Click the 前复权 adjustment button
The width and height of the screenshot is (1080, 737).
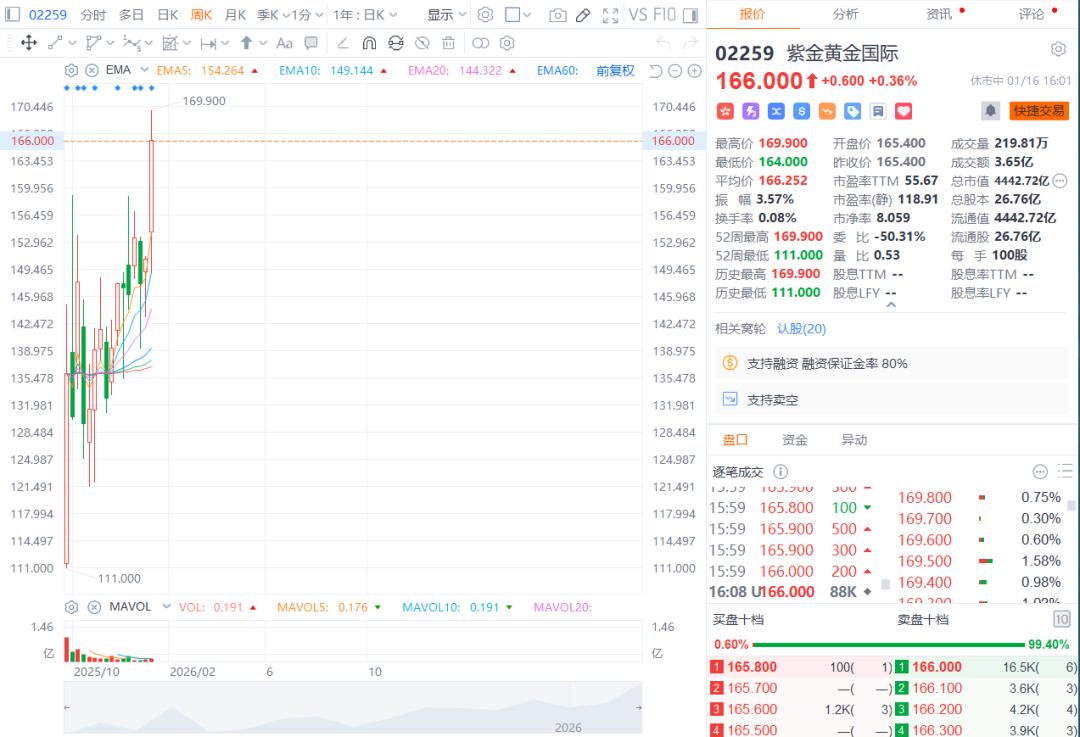(x=614, y=70)
